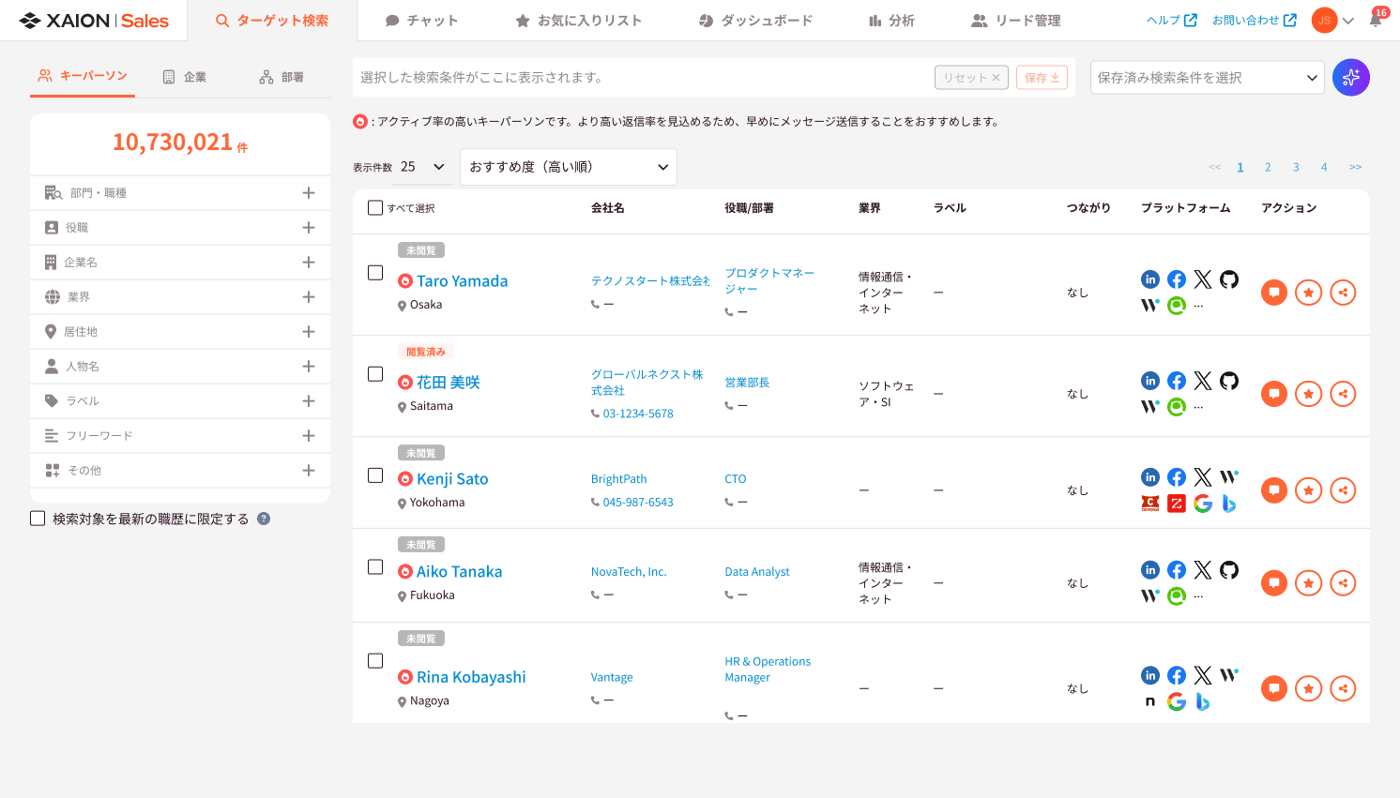Open the 分析 tab
The height and width of the screenshot is (798, 1400).
click(891, 20)
